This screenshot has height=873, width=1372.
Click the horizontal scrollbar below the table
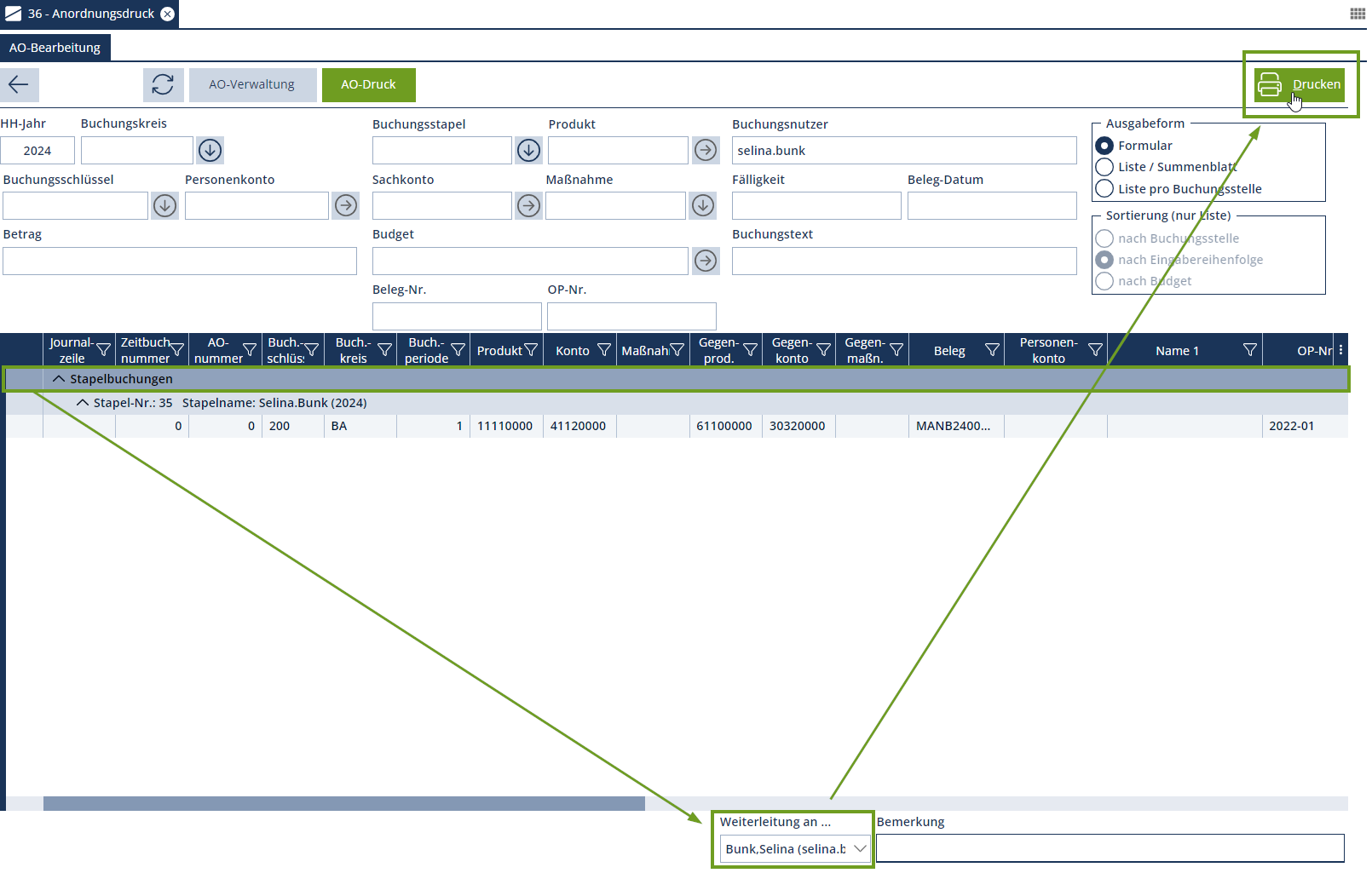coord(343,803)
